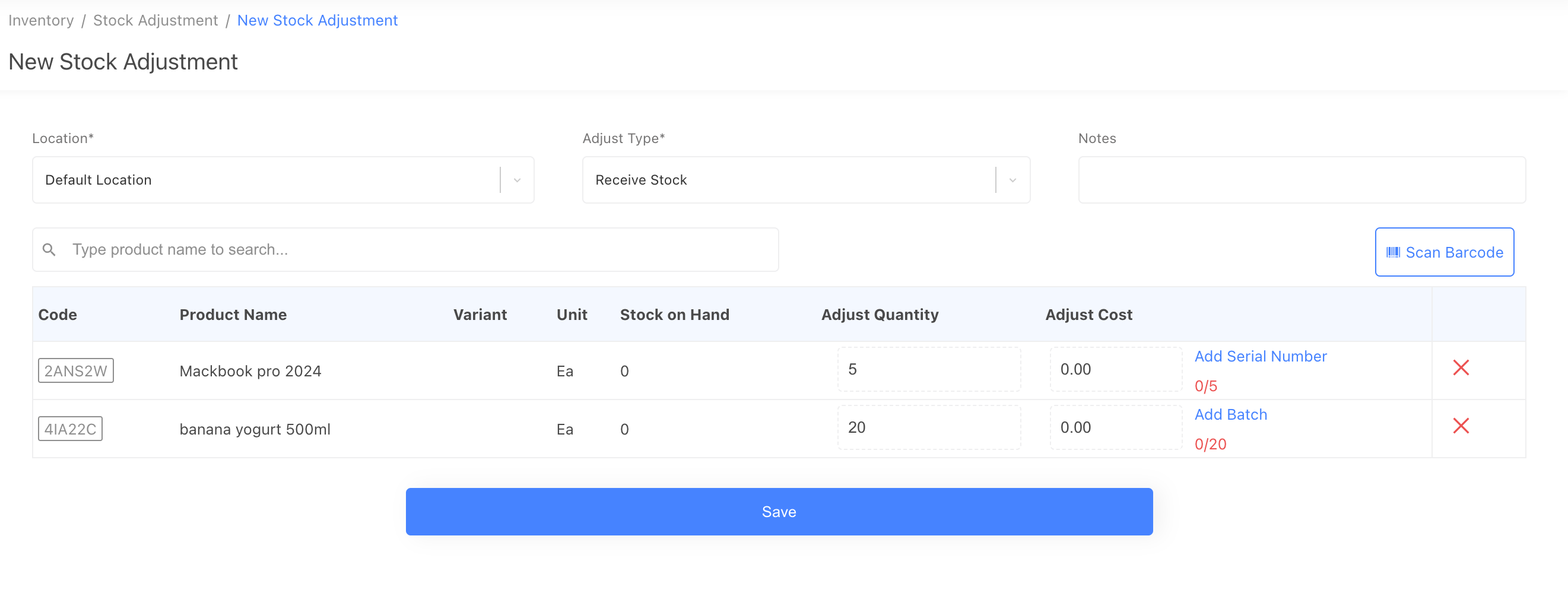Focus the Notes text field
Screen dimensions: 1568x596
pos(1302,180)
